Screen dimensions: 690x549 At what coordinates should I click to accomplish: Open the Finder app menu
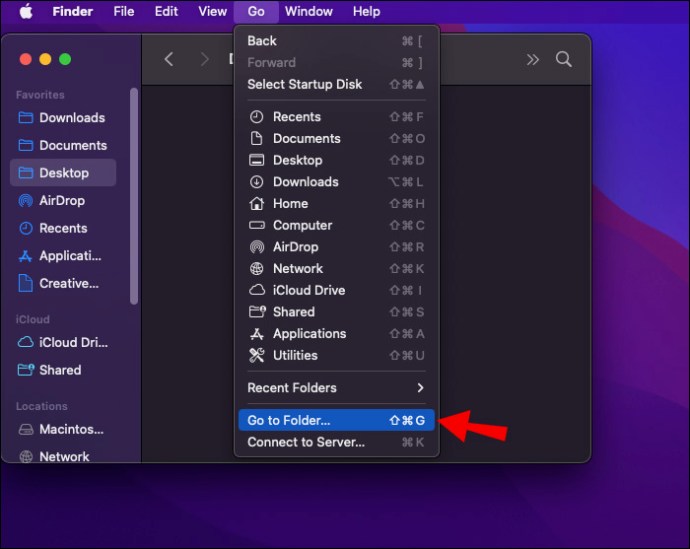(73, 11)
